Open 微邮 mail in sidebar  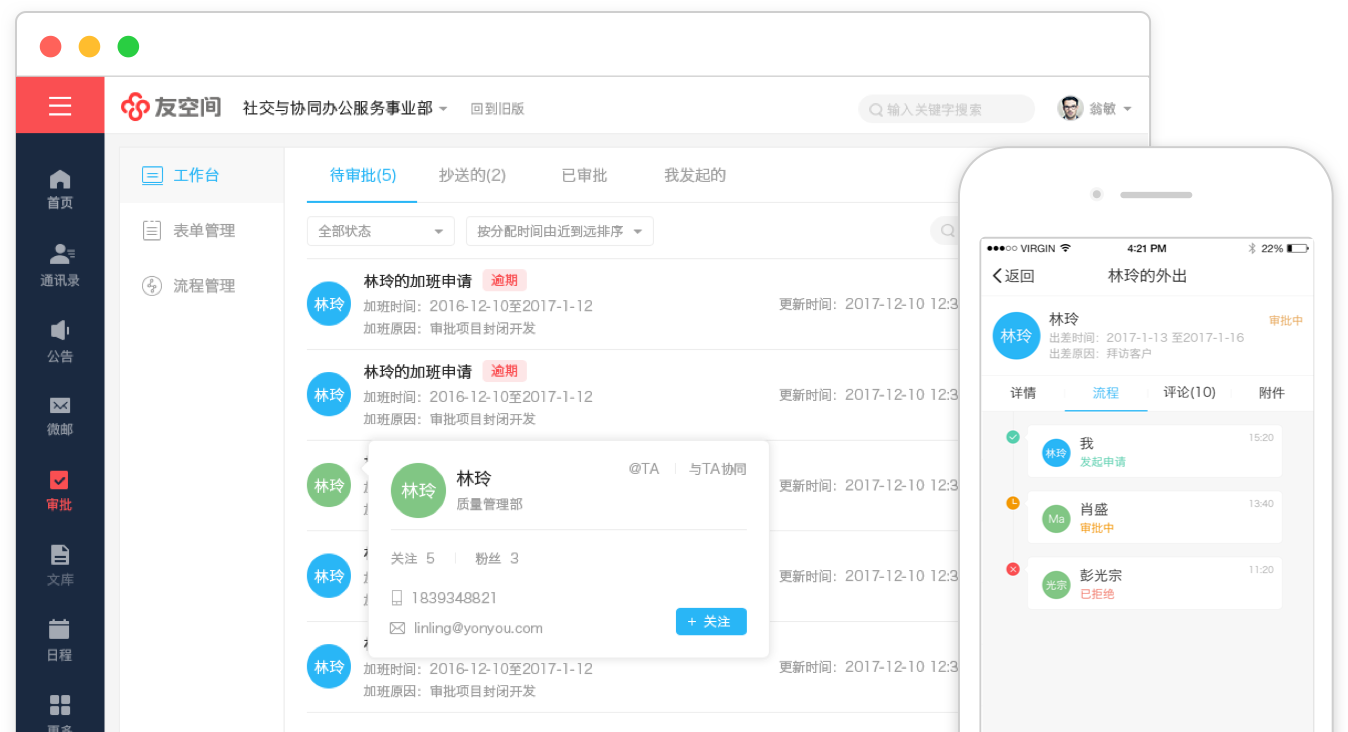point(60,416)
